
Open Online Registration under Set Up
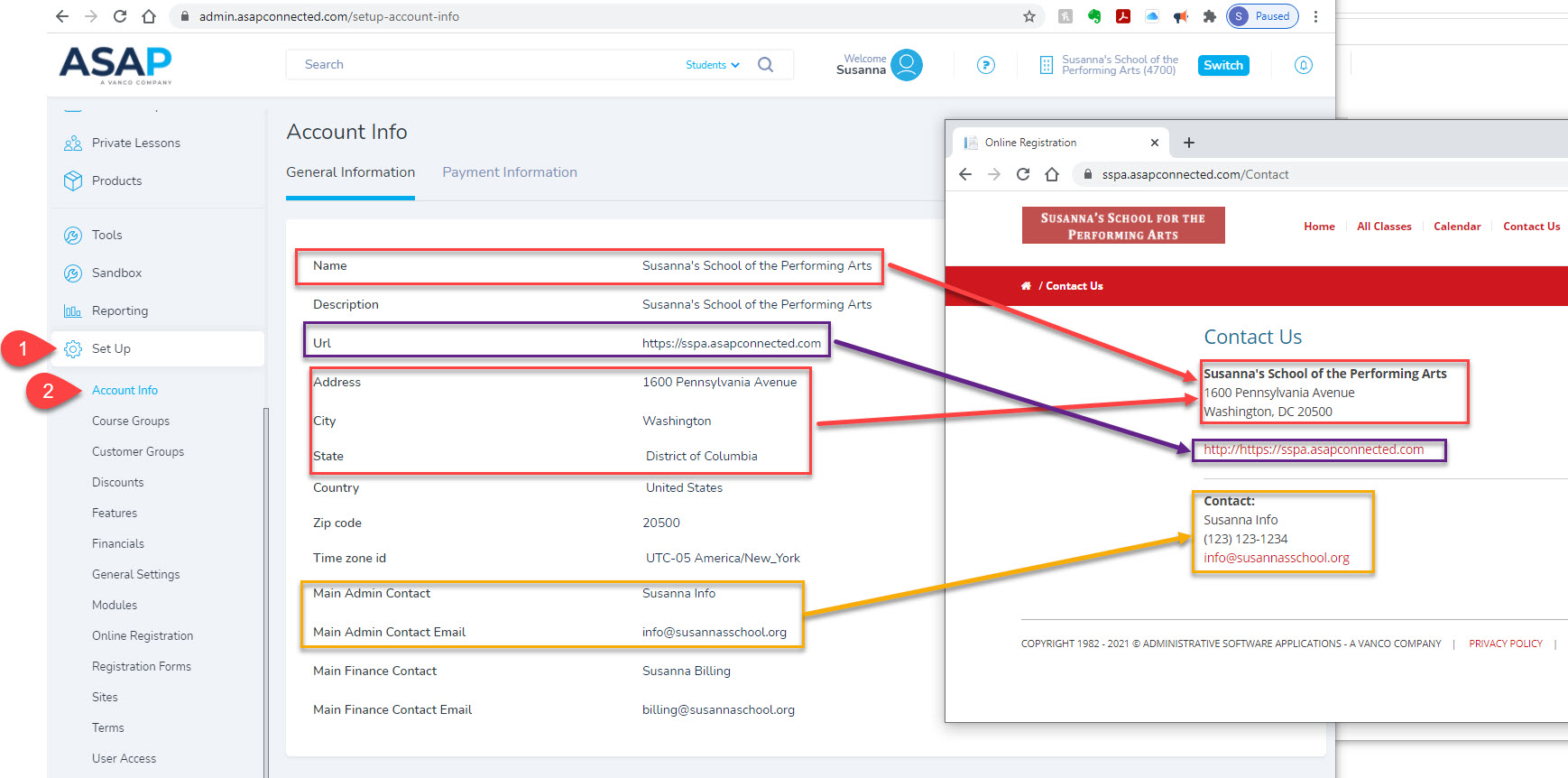143,635
